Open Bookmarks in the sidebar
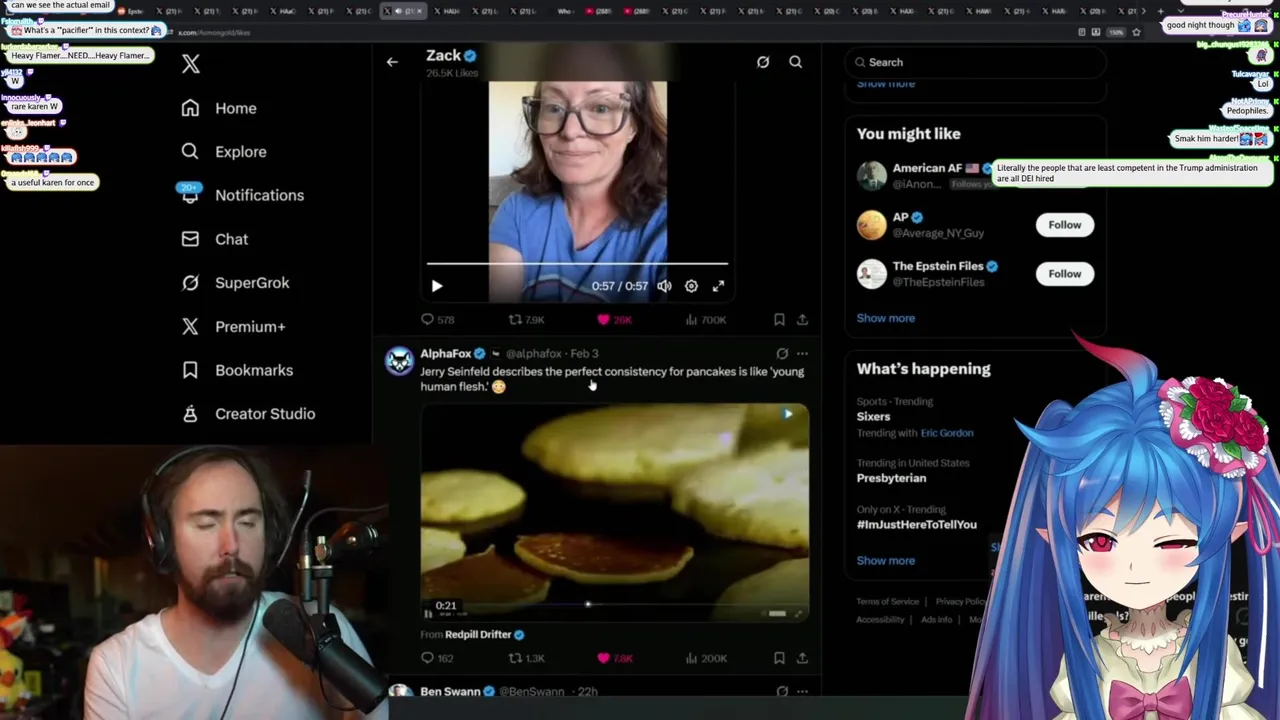Image resolution: width=1280 pixels, height=720 pixels. [237, 370]
